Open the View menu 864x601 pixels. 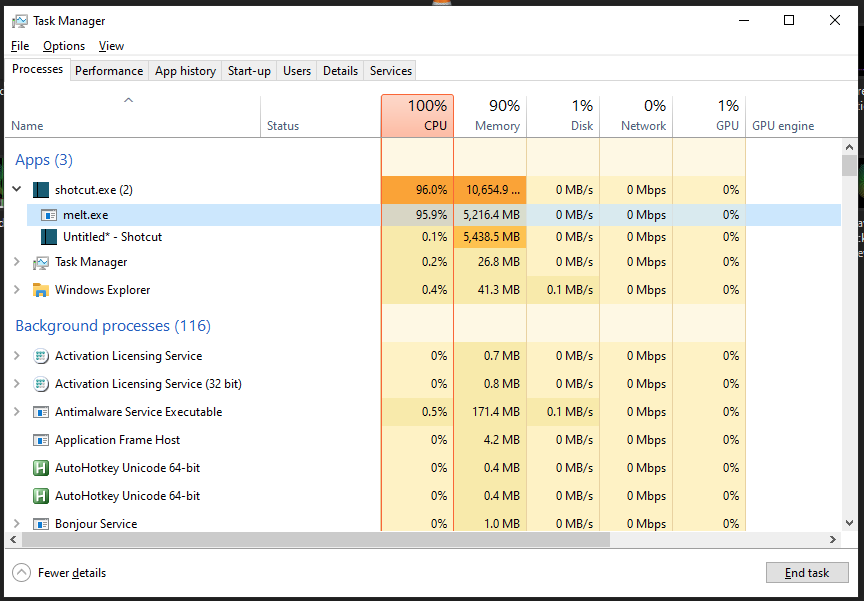pyautogui.click(x=110, y=45)
